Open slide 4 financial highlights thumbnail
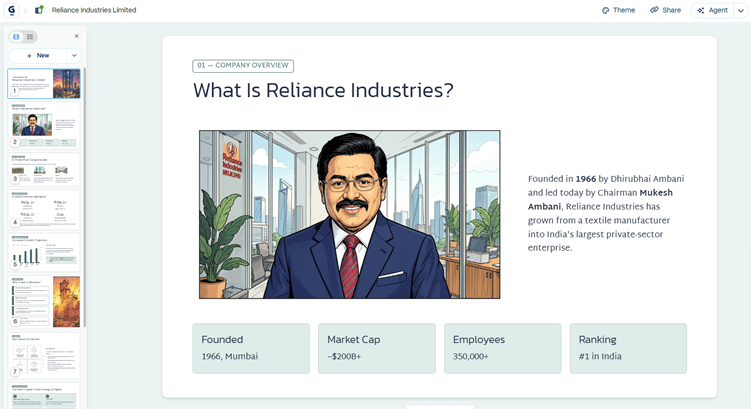The height and width of the screenshot is (409, 751). pyautogui.click(x=44, y=210)
